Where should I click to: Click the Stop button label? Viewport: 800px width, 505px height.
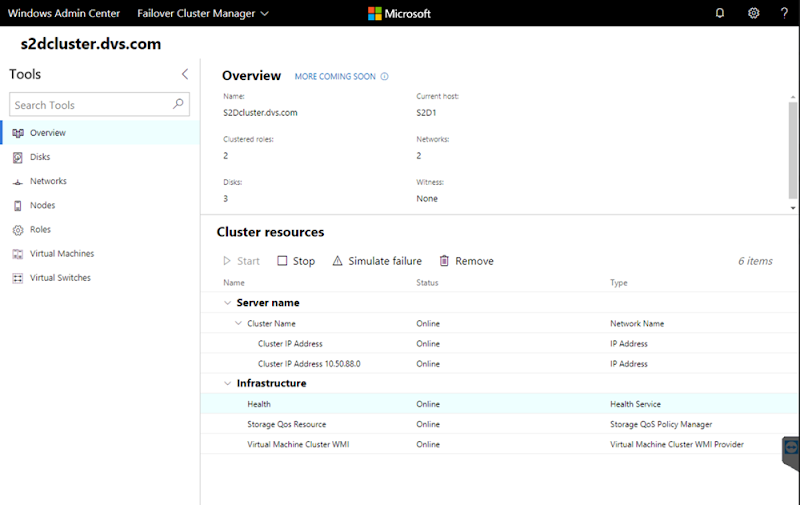(304, 261)
